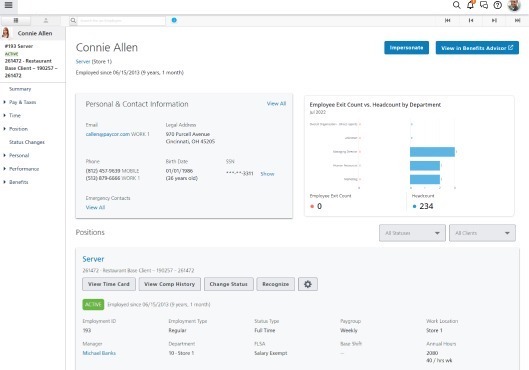Open the help question mark icon
Screen dimensions: 529x370
497,5
